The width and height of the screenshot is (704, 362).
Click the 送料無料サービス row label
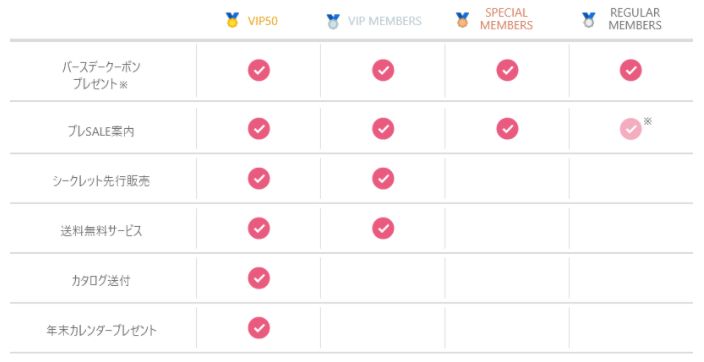[x=101, y=230]
